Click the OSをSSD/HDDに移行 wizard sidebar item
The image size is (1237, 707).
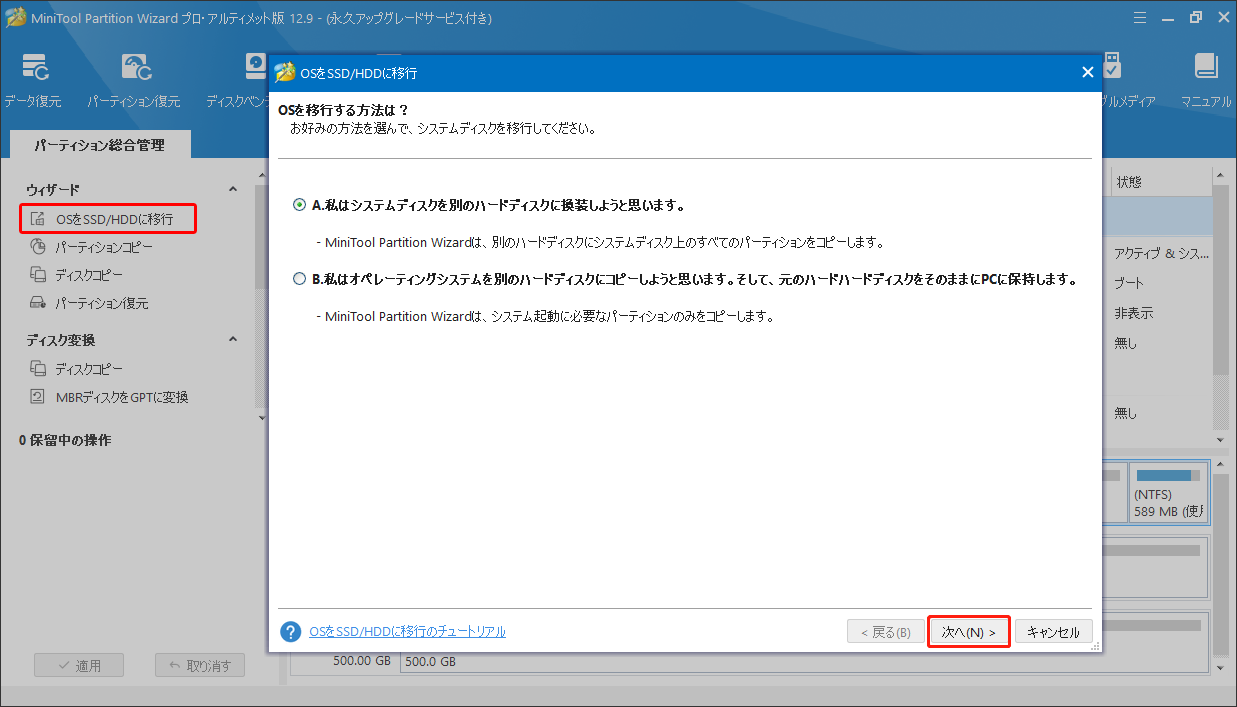coord(107,218)
